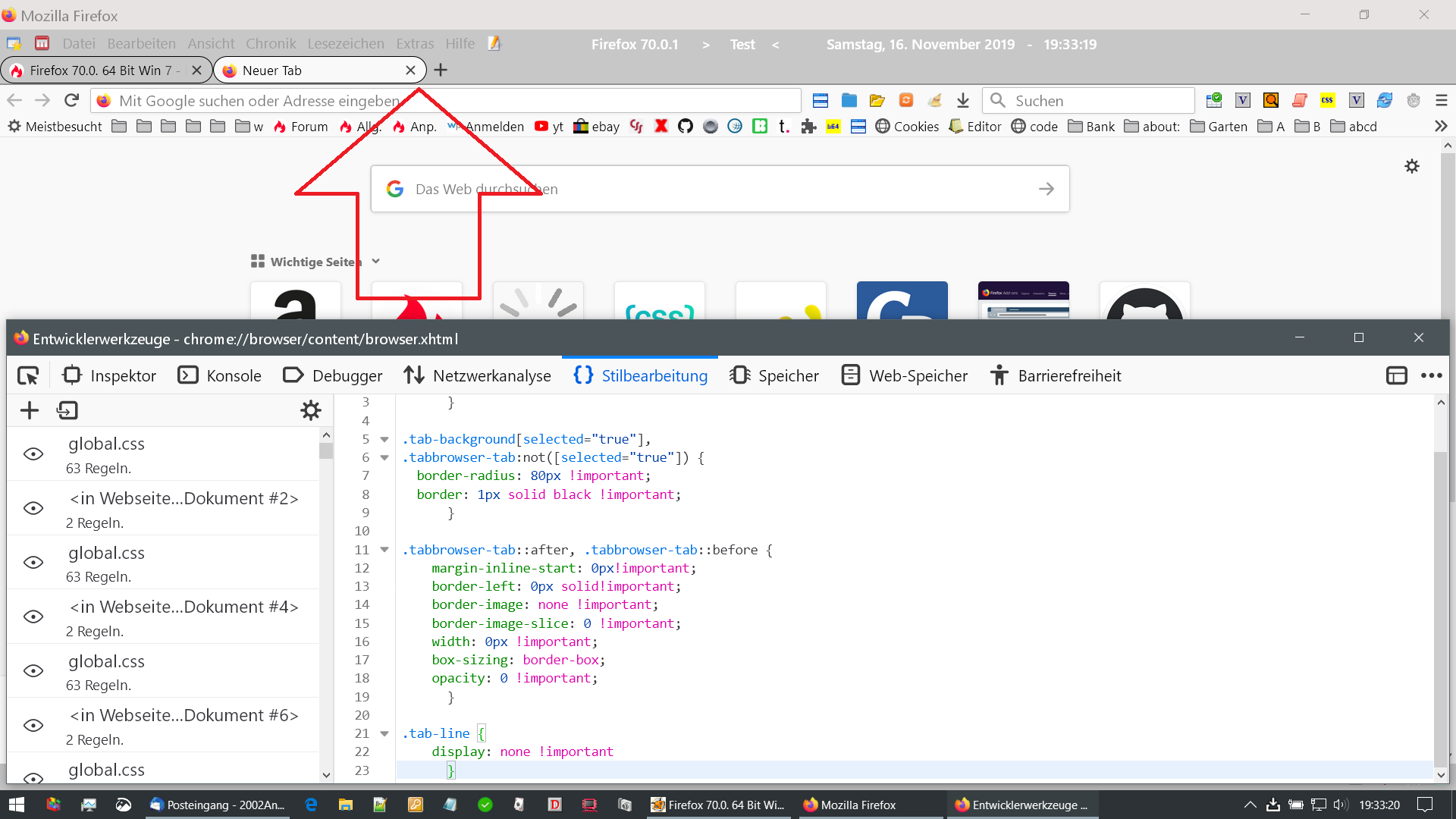
Task: Open new tab page settings gear
Action: click(1411, 166)
